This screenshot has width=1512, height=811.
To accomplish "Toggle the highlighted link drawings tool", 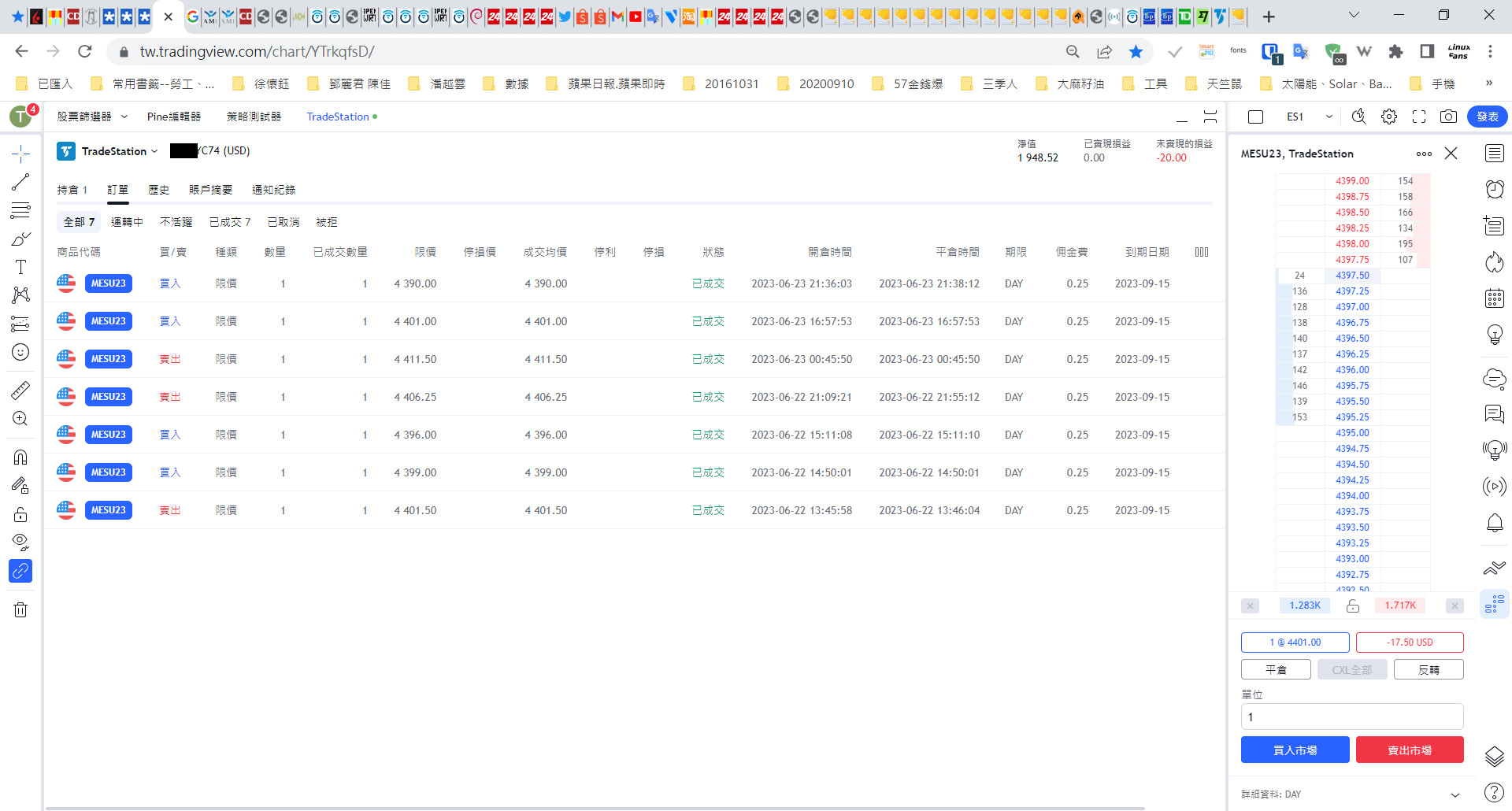I will click(x=20, y=571).
